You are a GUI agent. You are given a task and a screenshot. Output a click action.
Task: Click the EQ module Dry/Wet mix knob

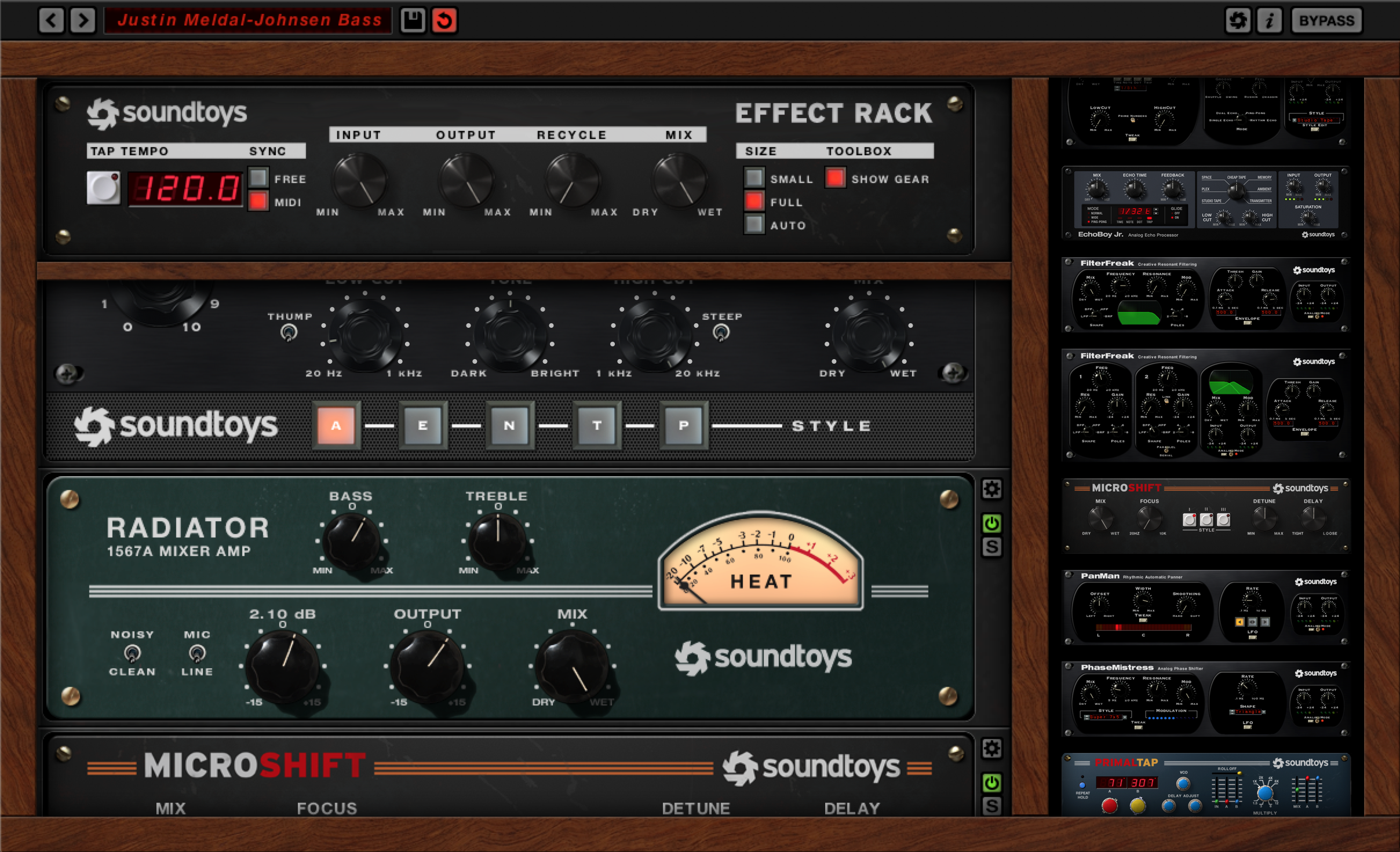point(869,335)
